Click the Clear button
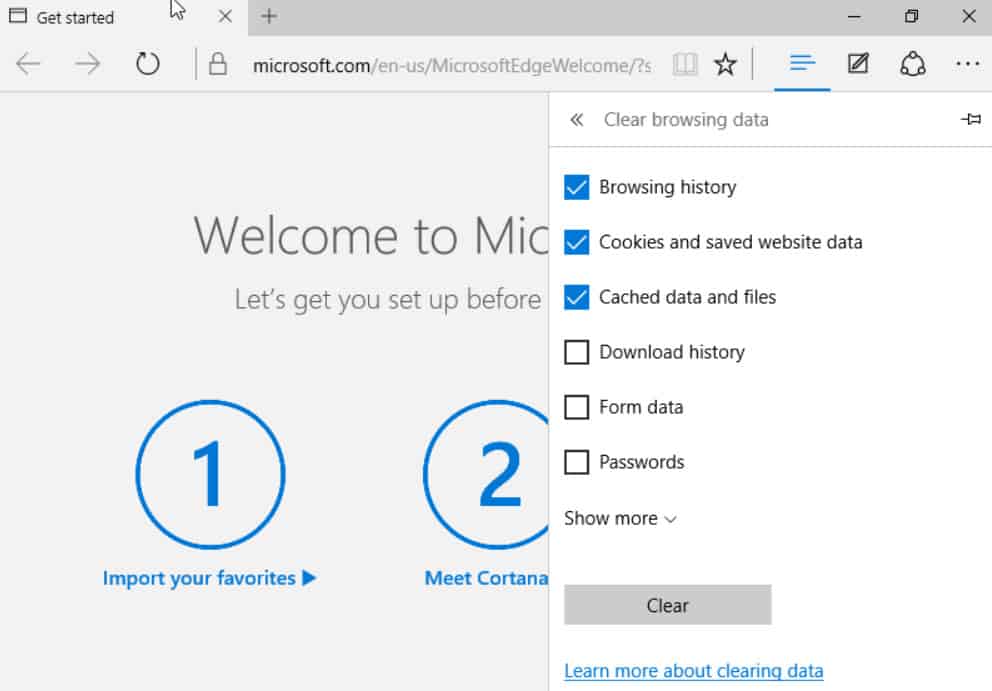The height and width of the screenshot is (691, 992). pos(667,605)
